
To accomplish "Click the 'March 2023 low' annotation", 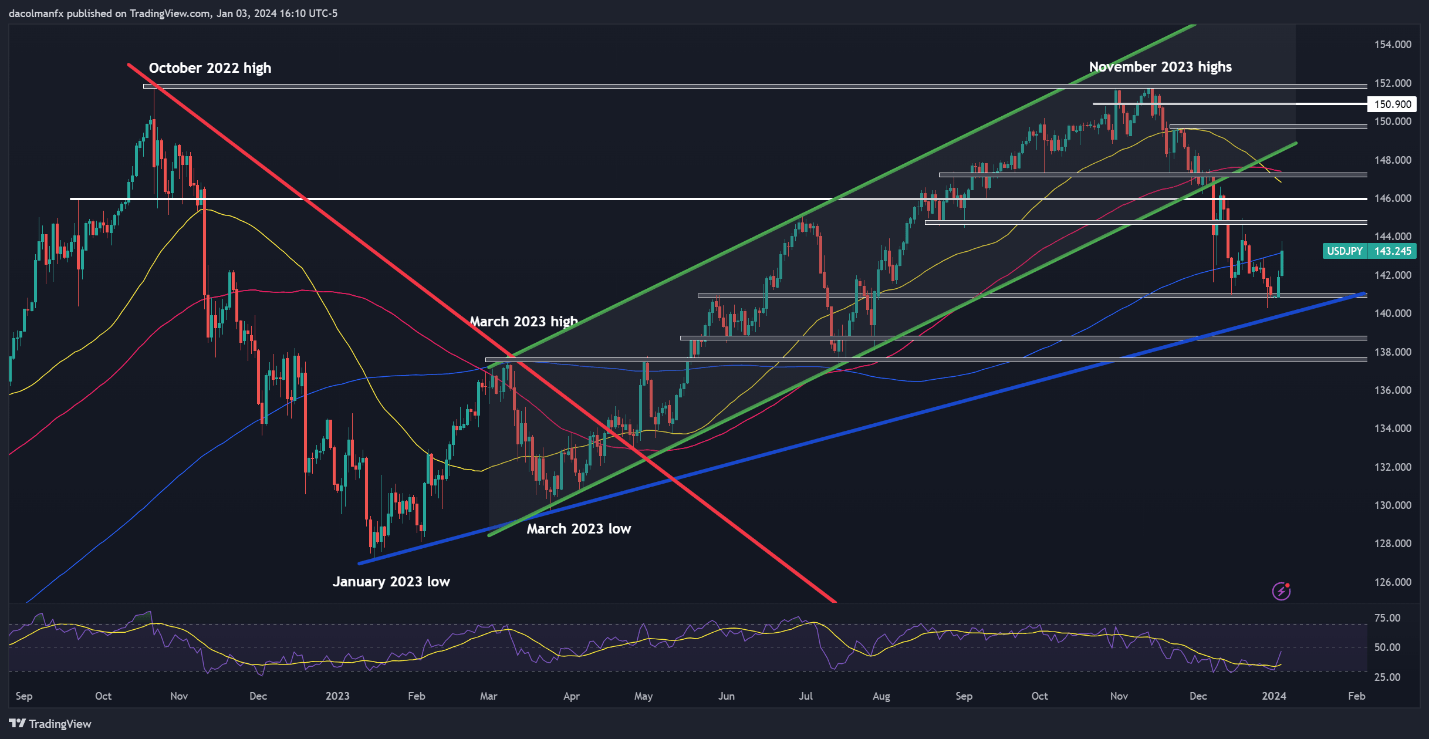I will (x=579, y=528).
